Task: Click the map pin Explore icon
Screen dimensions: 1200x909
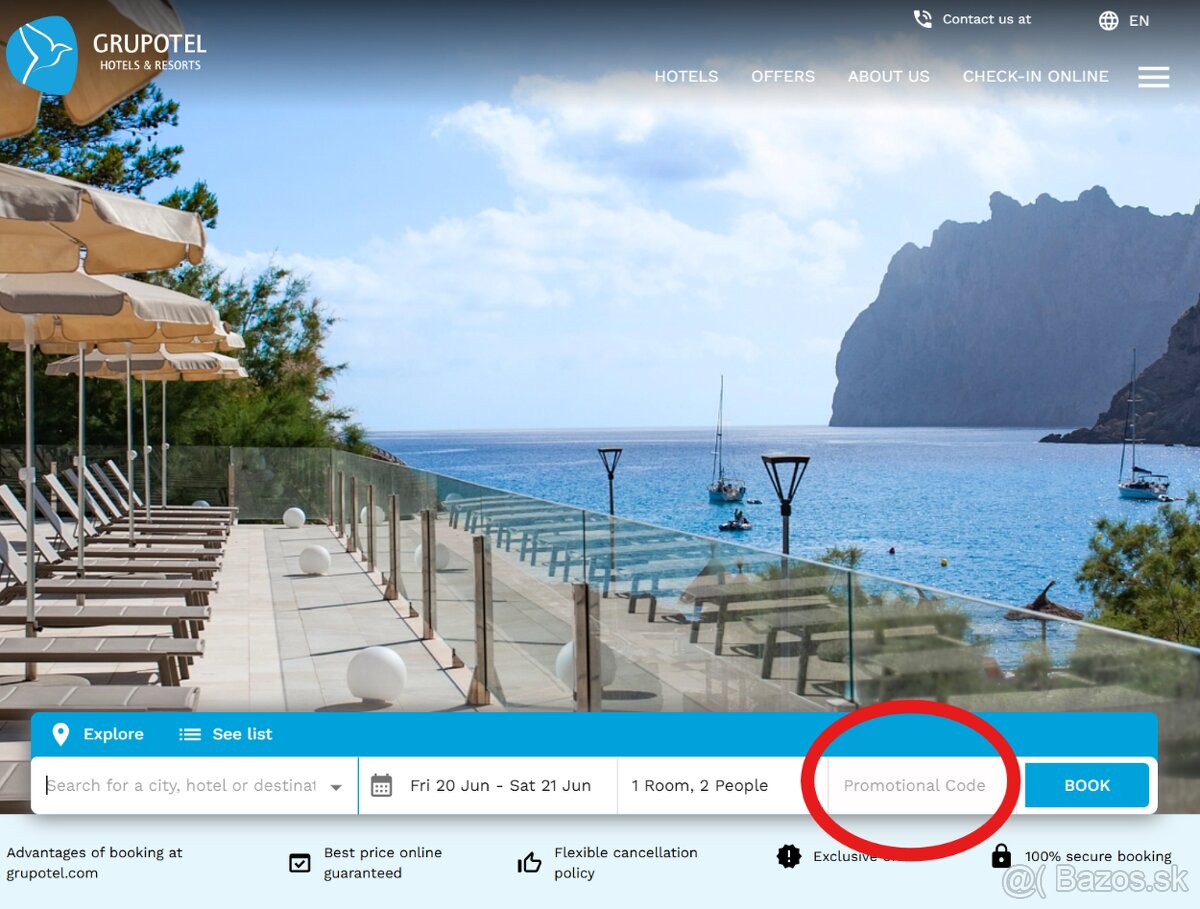Action: (x=61, y=734)
